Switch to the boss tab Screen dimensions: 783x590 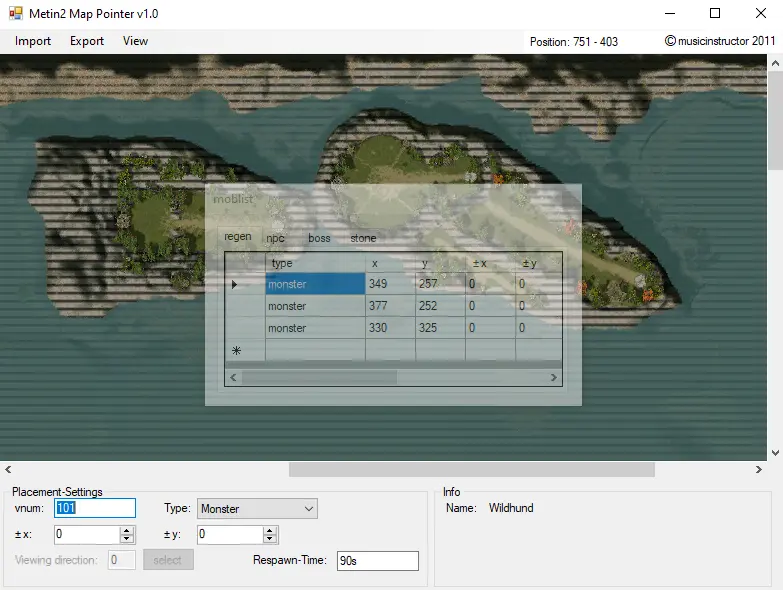click(x=319, y=238)
